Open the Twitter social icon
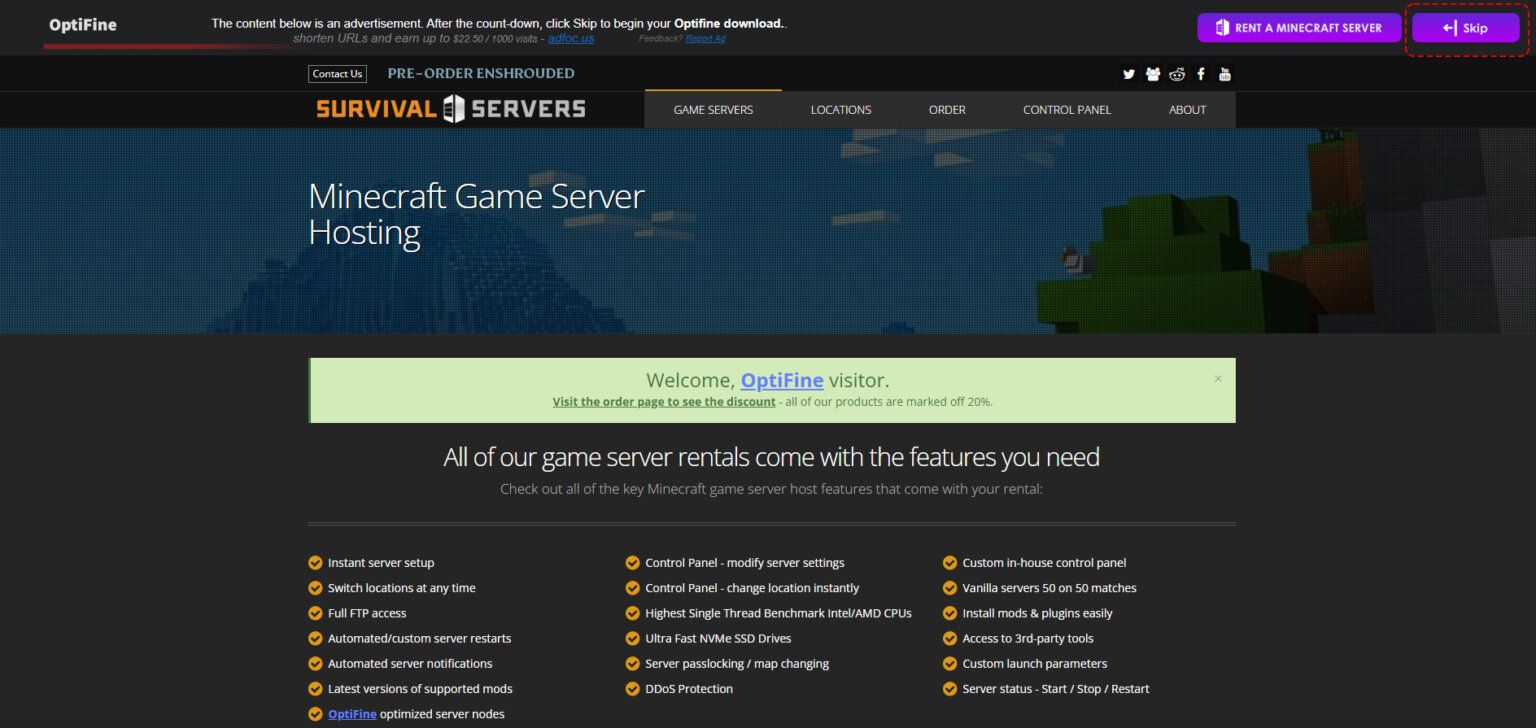Viewport: 1536px width, 728px height. pyautogui.click(x=1128, y=74)
